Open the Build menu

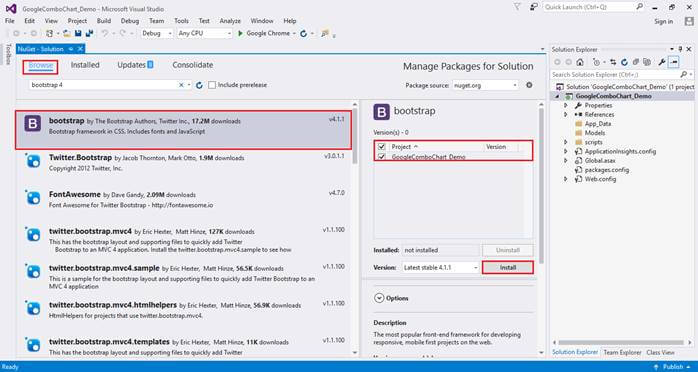[x=104, y=21]
